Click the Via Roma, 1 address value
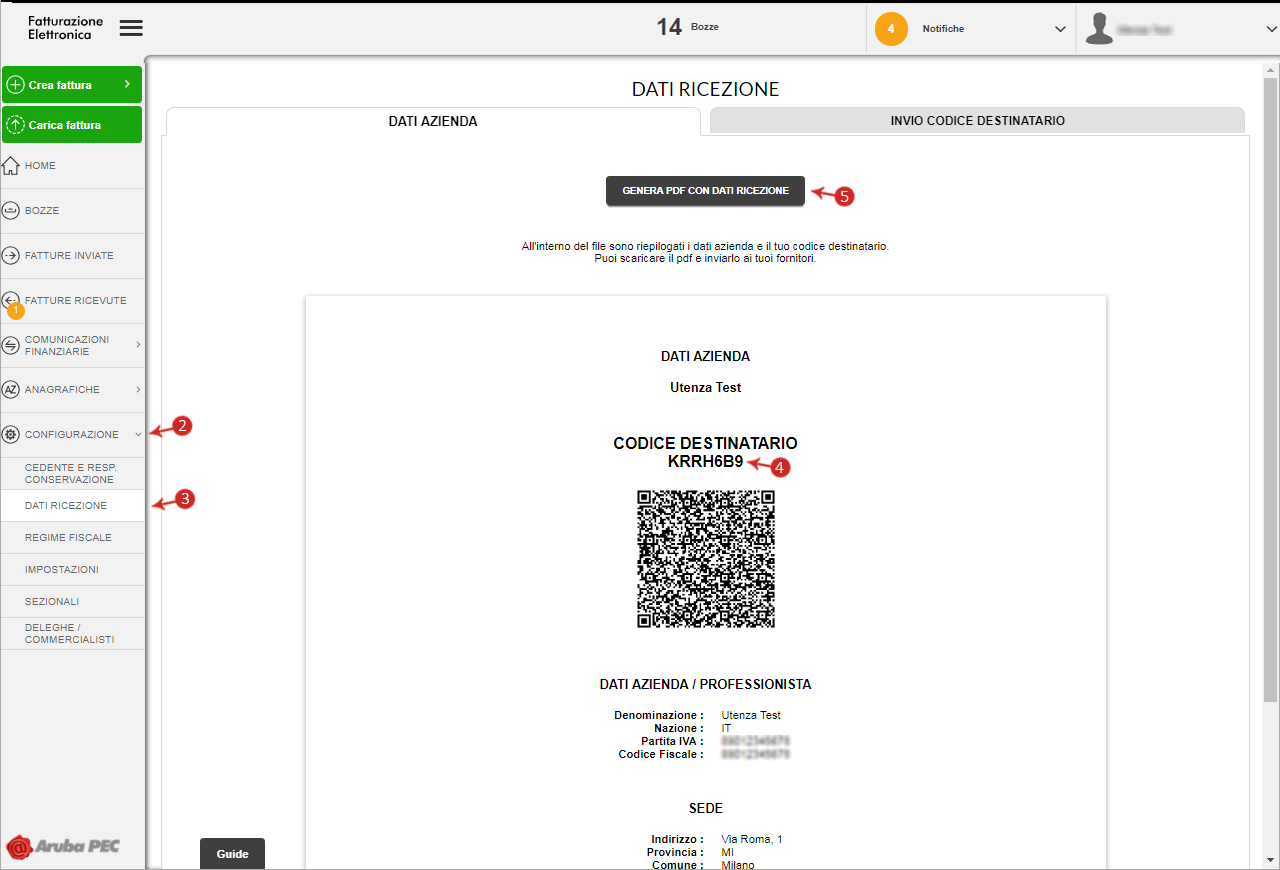 pos(752,839)
